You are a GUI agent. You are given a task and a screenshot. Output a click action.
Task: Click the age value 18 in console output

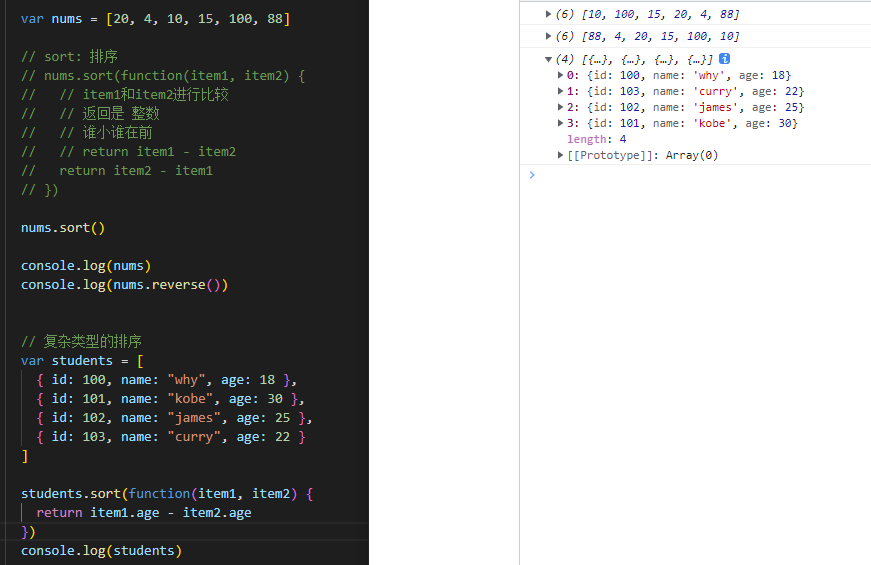coord(778,76)
